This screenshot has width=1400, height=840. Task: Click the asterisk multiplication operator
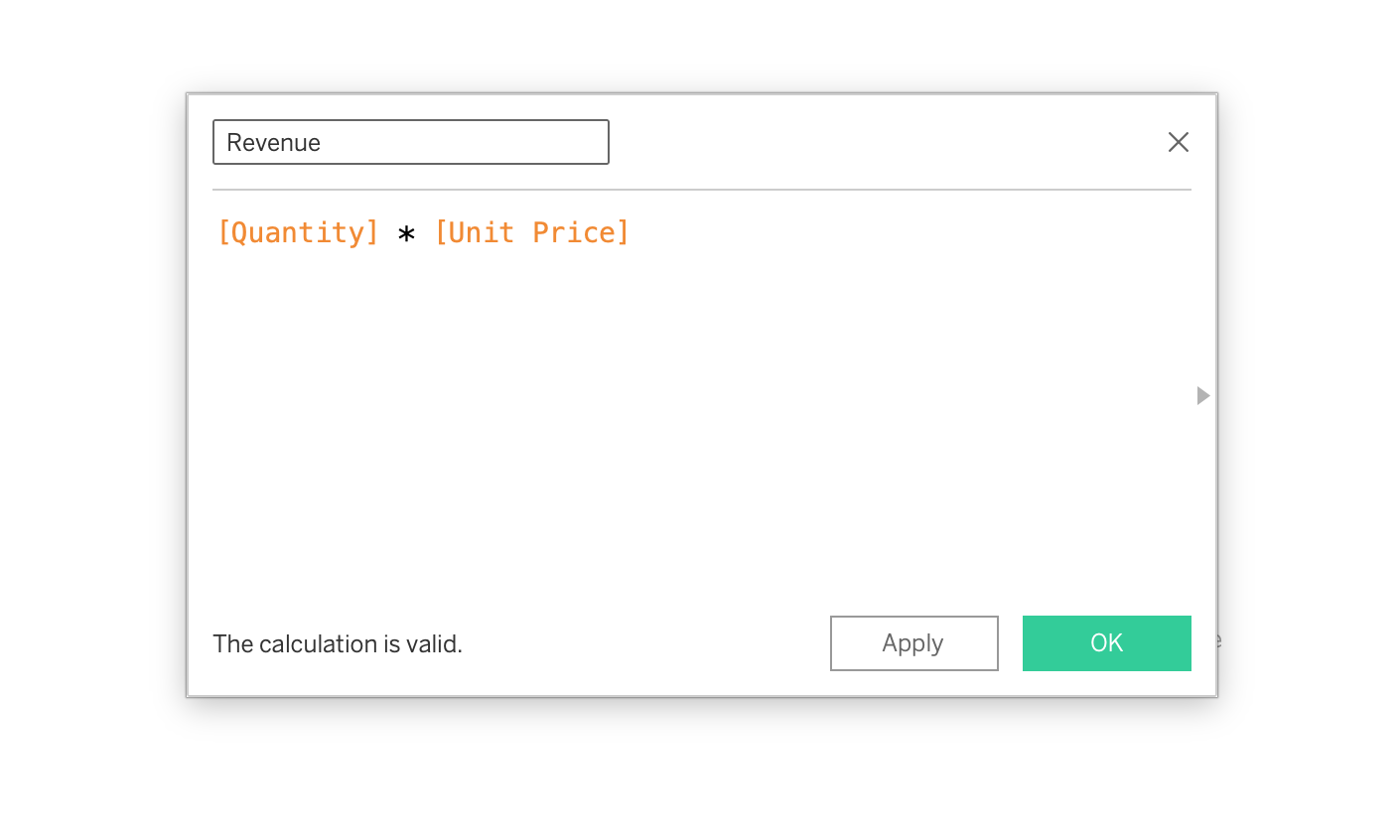coord(406,235)
